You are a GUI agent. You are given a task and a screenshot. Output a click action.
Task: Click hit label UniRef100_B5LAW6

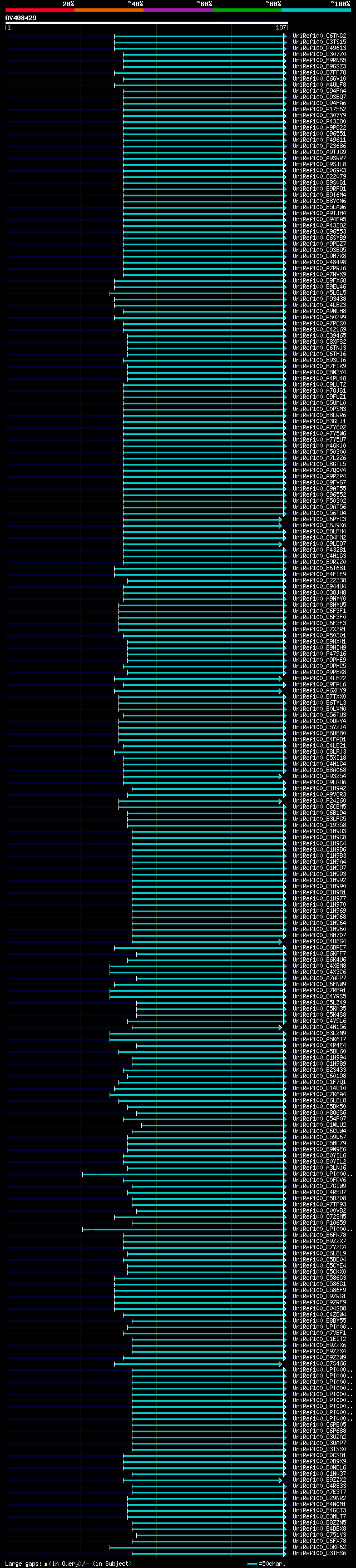(319, 207)
